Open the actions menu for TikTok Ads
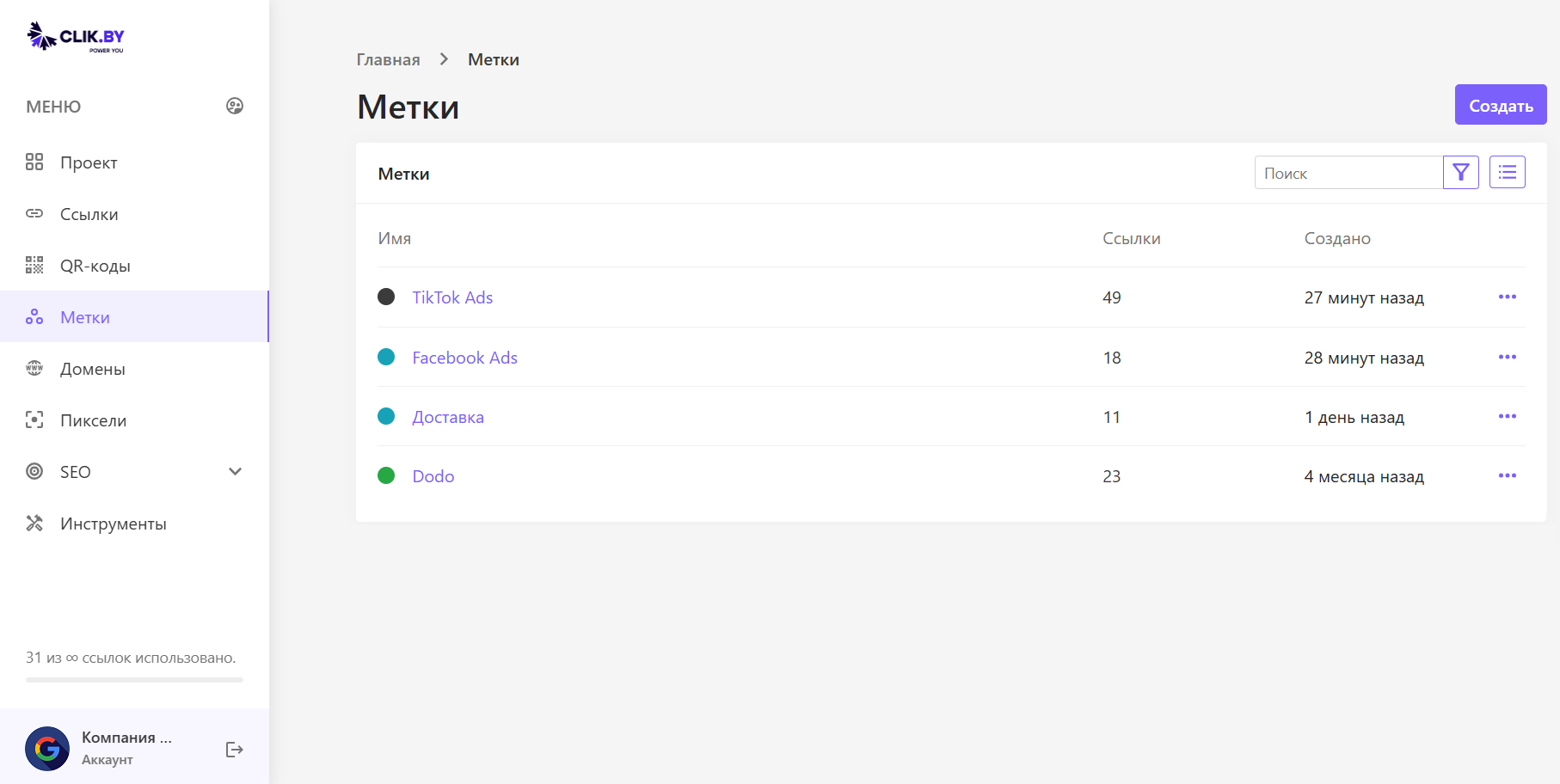This screenshot has height=784, width=1560. pyautogui.click(x=1507, y=297)
